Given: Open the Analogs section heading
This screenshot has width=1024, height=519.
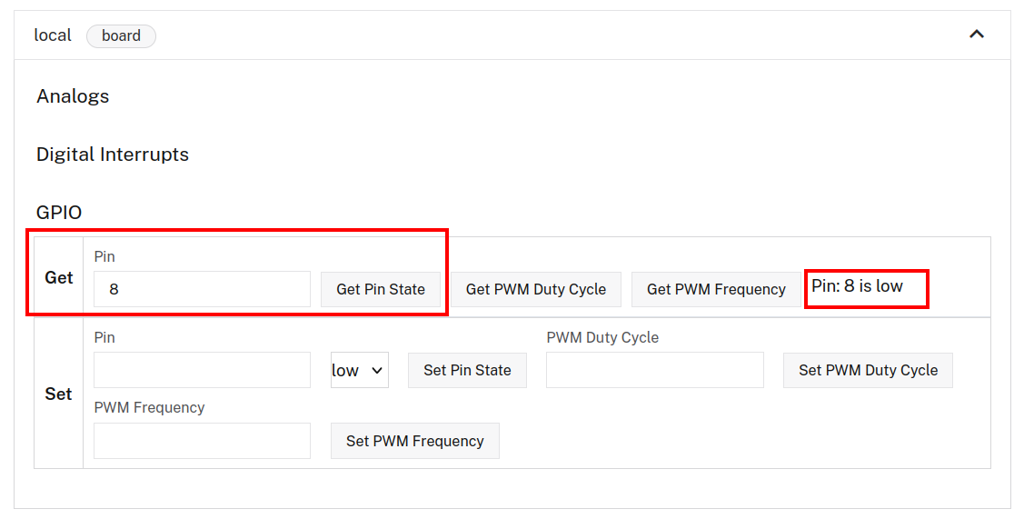Looking at the screenshot, I should (73, 96).
